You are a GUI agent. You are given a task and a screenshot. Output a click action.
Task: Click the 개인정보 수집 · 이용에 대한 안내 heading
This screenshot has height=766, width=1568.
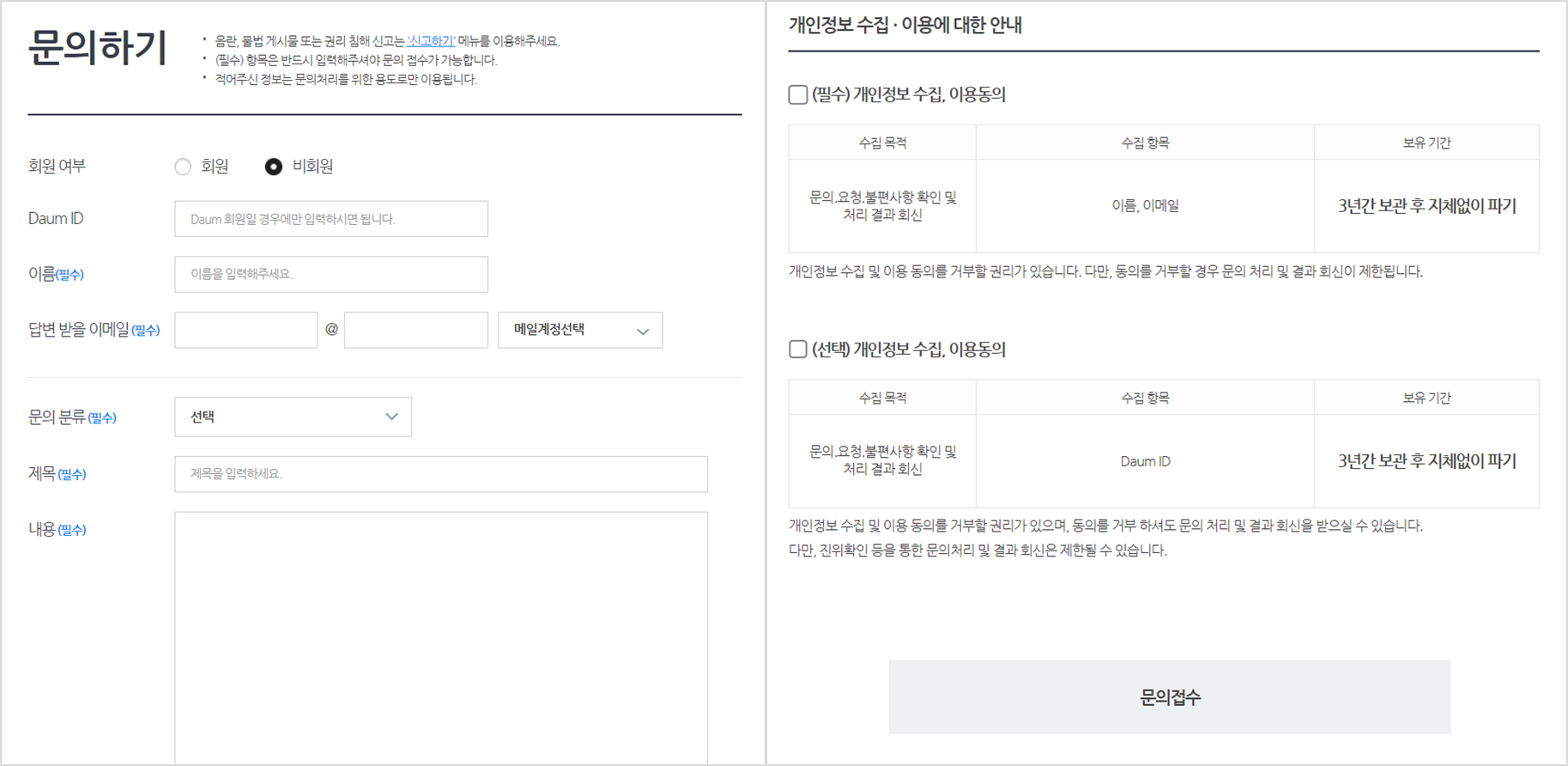(905, 25)
